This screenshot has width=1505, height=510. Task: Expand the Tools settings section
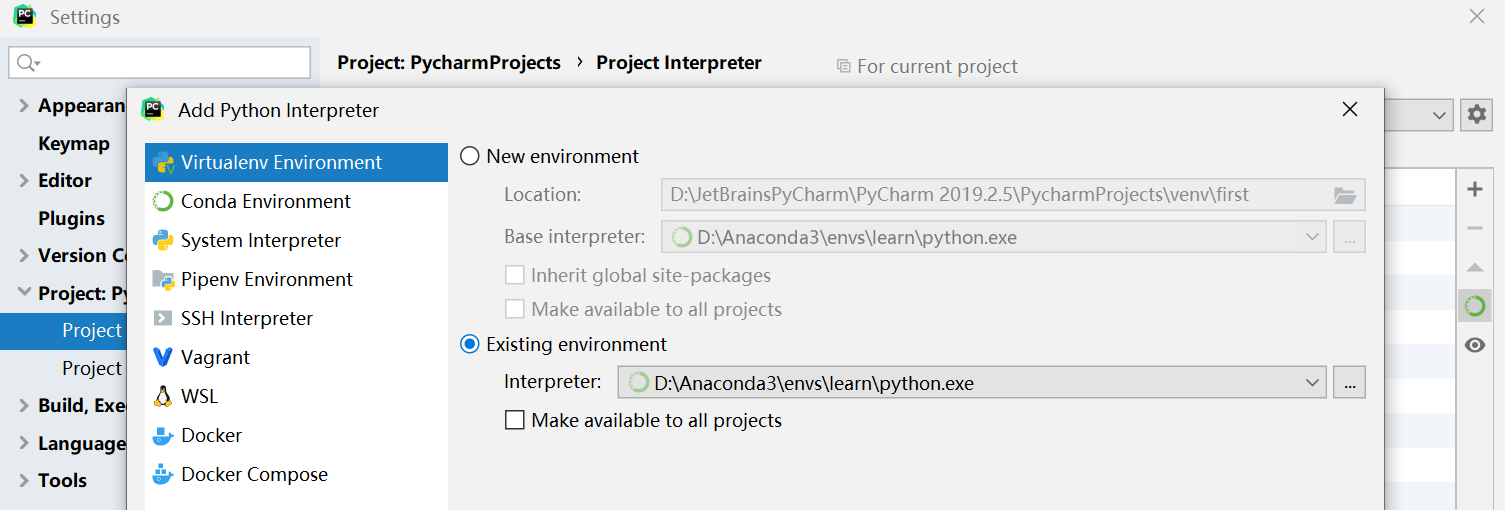24,481
